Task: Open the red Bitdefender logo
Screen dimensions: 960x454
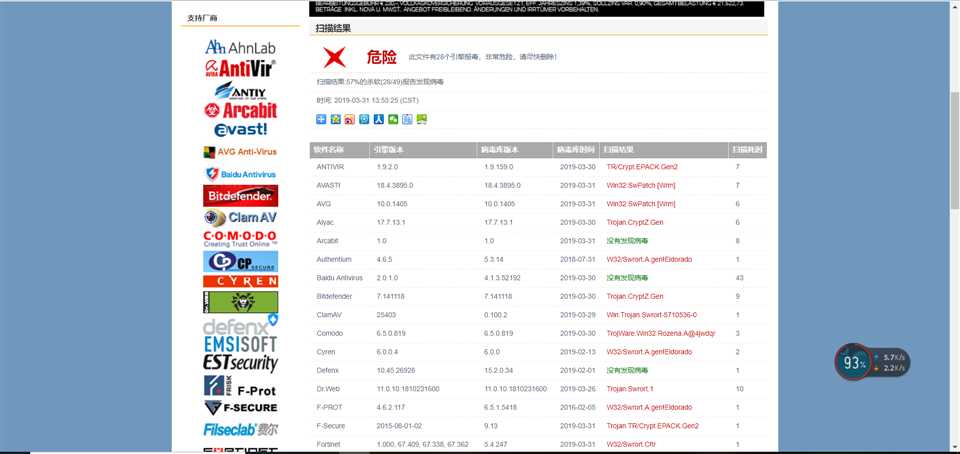Action: tap(241, 196)
